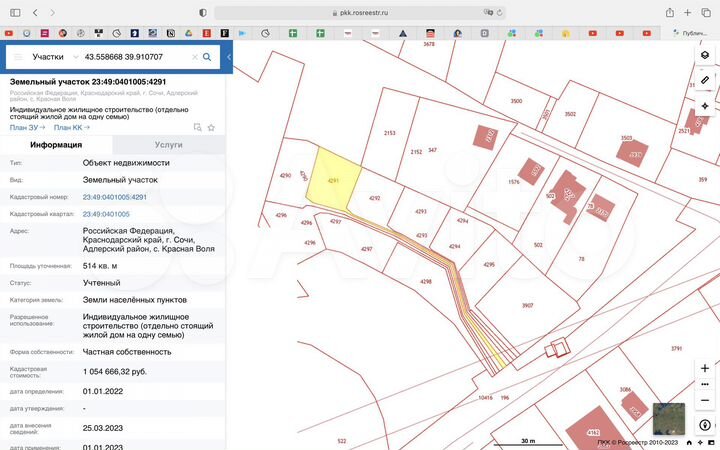Collapse the left information panel
Viewport: 720px width, 450px height.
(229, 57)
